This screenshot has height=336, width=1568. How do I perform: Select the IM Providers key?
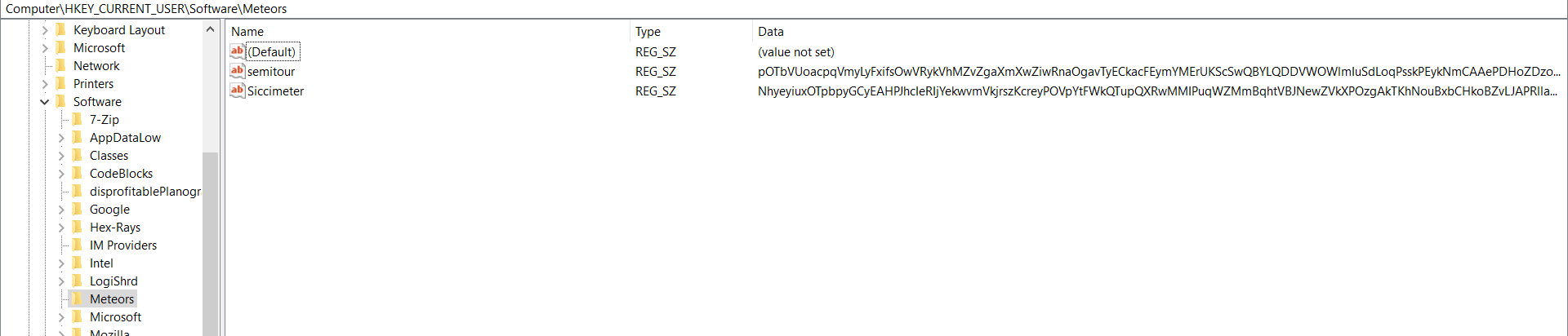122,245
